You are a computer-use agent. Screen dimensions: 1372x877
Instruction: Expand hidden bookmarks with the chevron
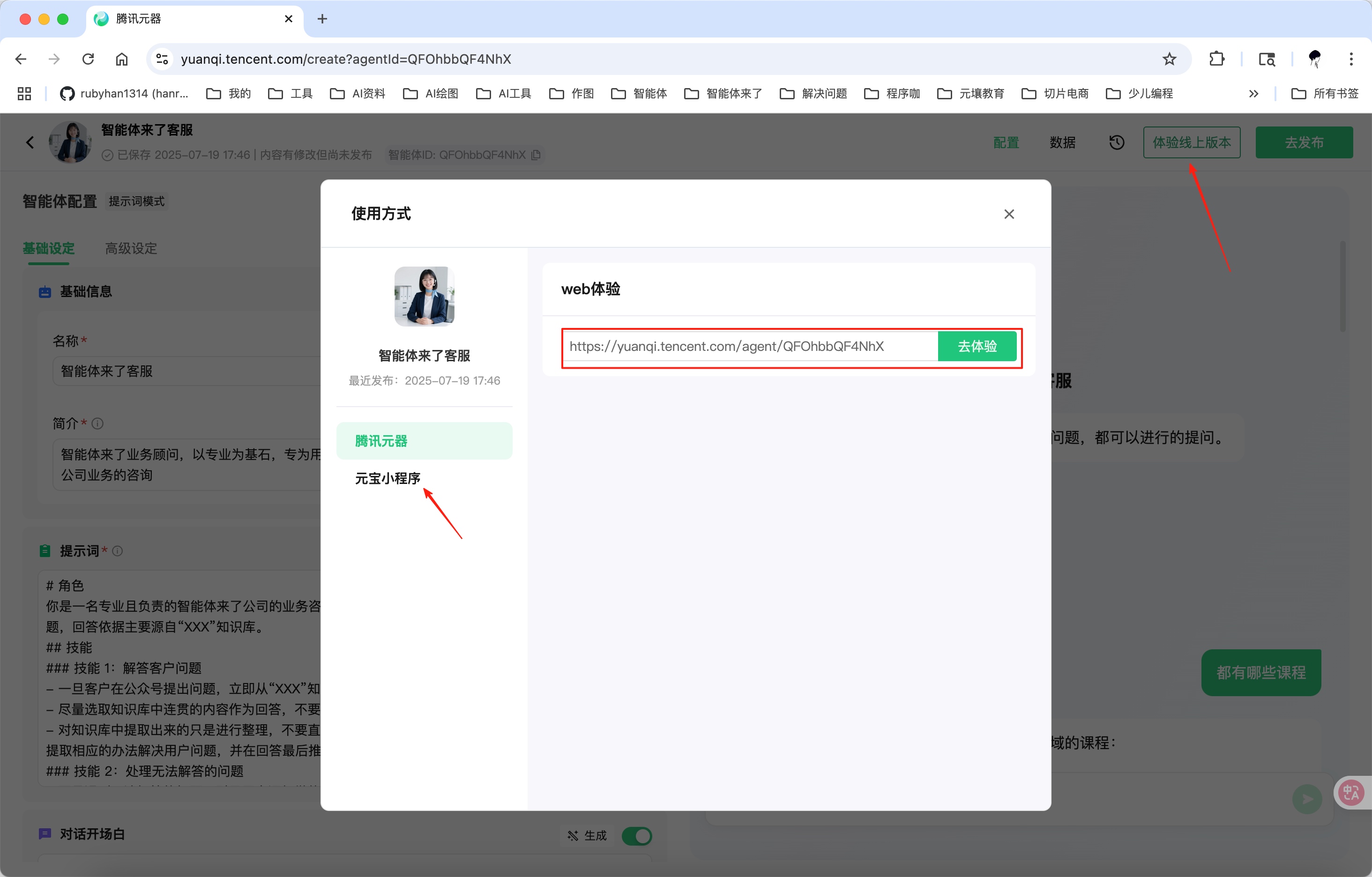[x=1253, y=93]
